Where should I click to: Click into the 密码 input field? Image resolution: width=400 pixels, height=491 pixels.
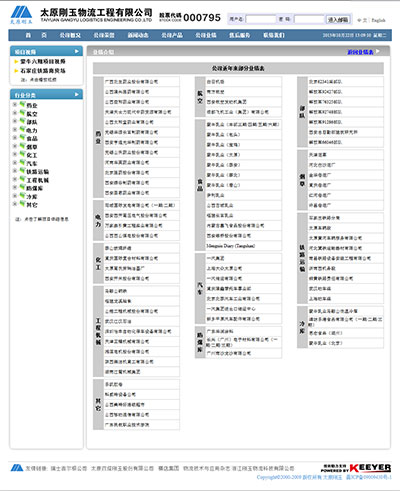coord(309,19)
